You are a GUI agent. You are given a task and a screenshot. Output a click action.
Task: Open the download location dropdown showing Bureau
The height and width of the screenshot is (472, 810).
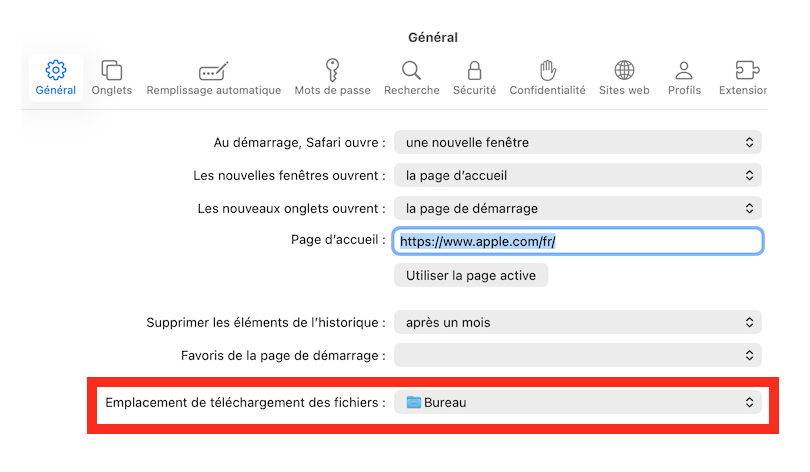point(578,402)
